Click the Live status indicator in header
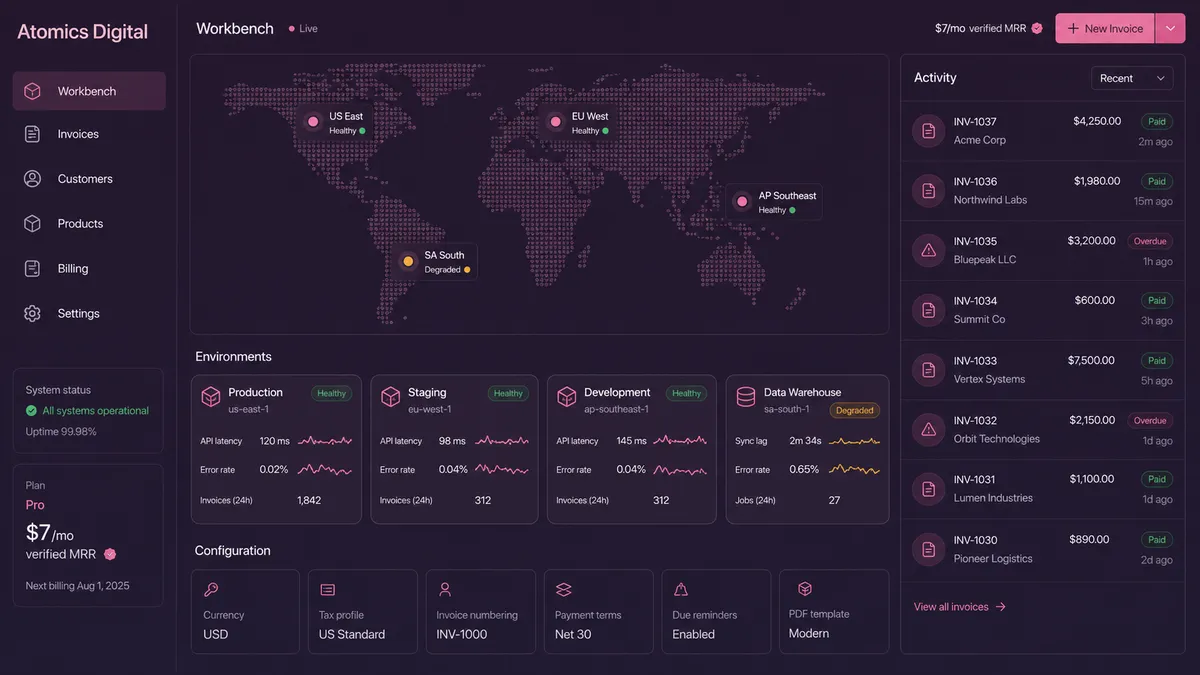 click(303, 29)
